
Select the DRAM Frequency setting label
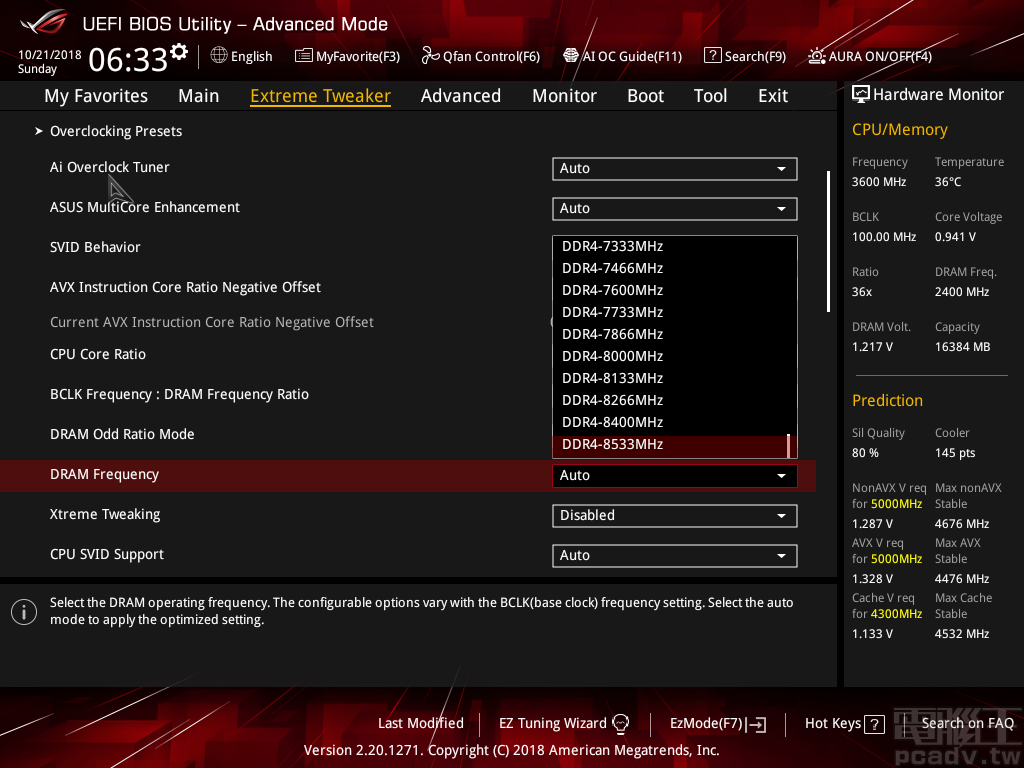[104, 475]
